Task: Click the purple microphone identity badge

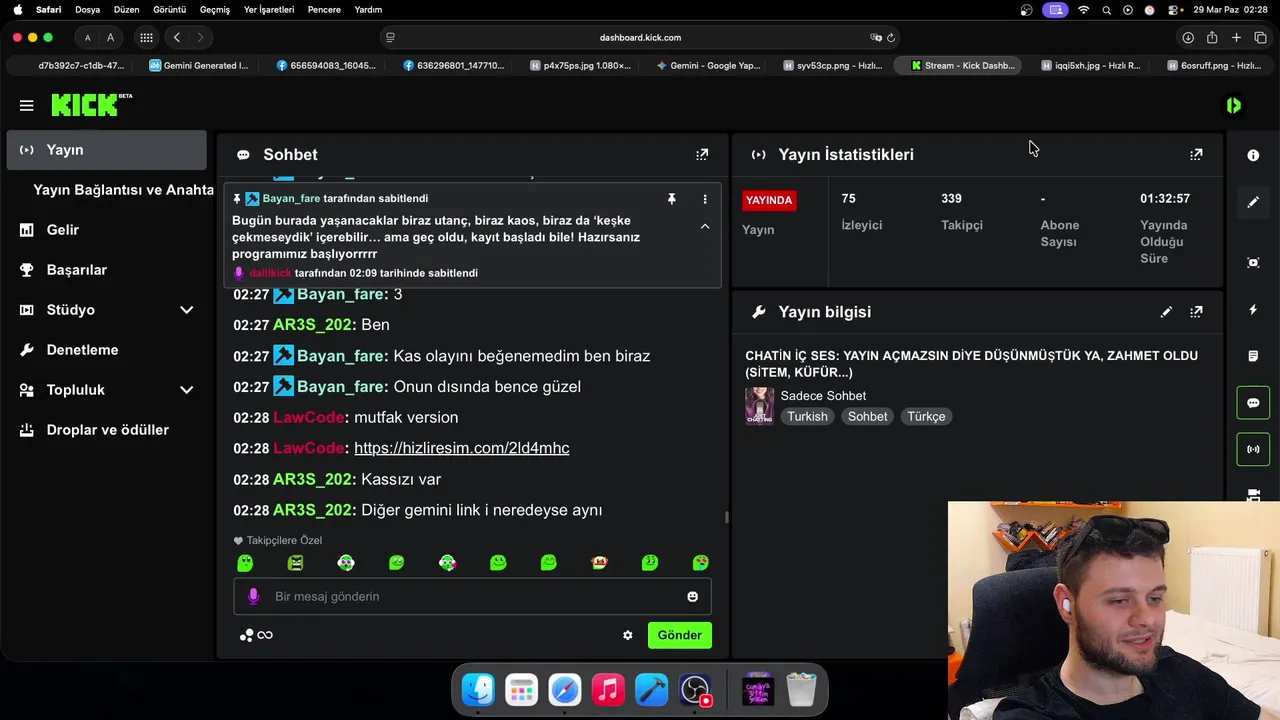Action: [253, 596]
